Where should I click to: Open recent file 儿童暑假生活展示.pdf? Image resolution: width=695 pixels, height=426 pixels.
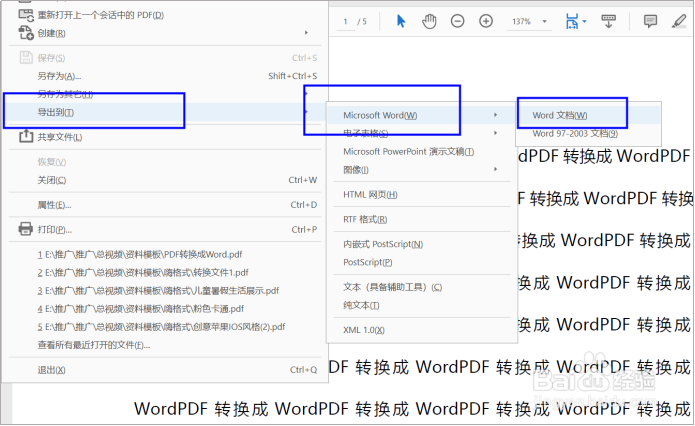pos(158,291)
